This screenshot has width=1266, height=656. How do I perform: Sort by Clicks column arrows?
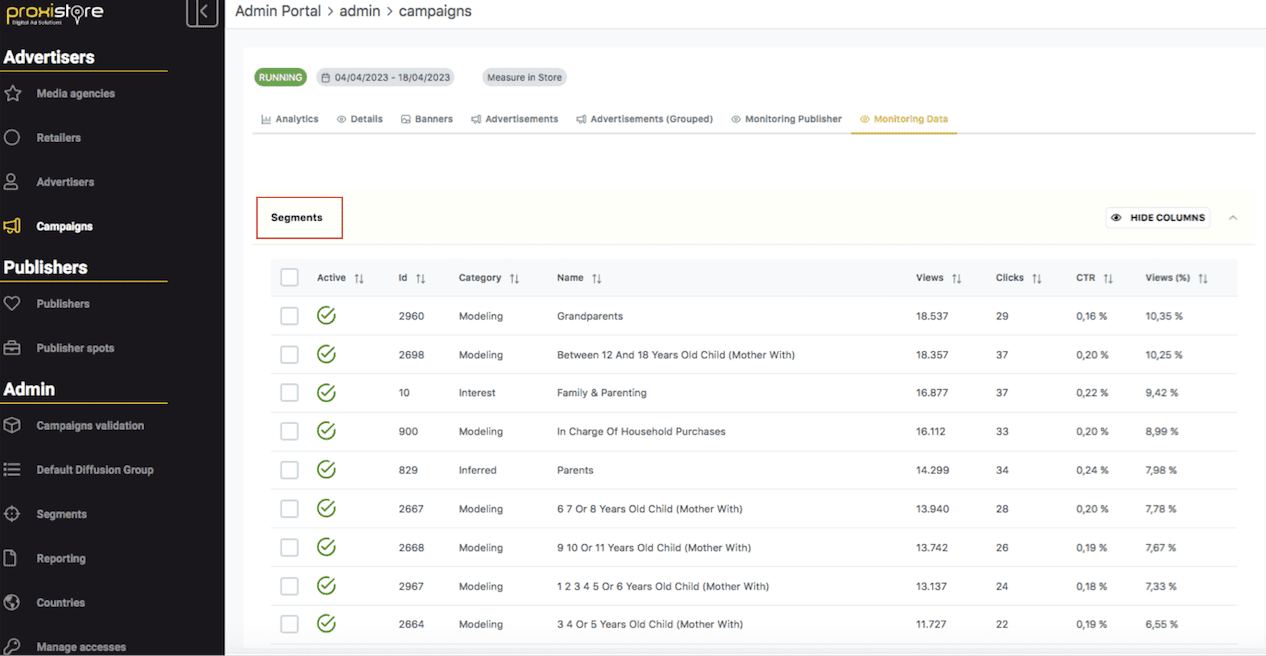click(1037, 278)
